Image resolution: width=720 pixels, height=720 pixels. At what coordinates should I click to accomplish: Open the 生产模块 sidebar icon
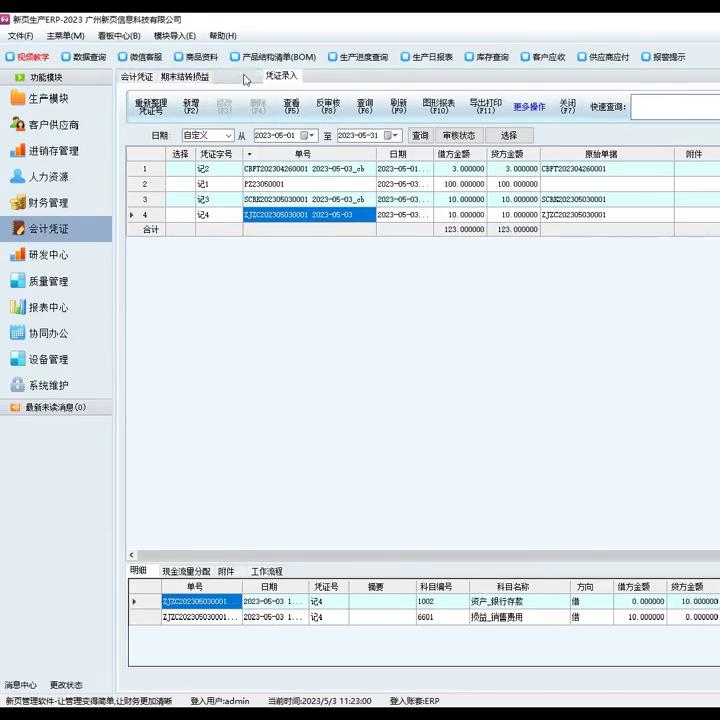18,98
